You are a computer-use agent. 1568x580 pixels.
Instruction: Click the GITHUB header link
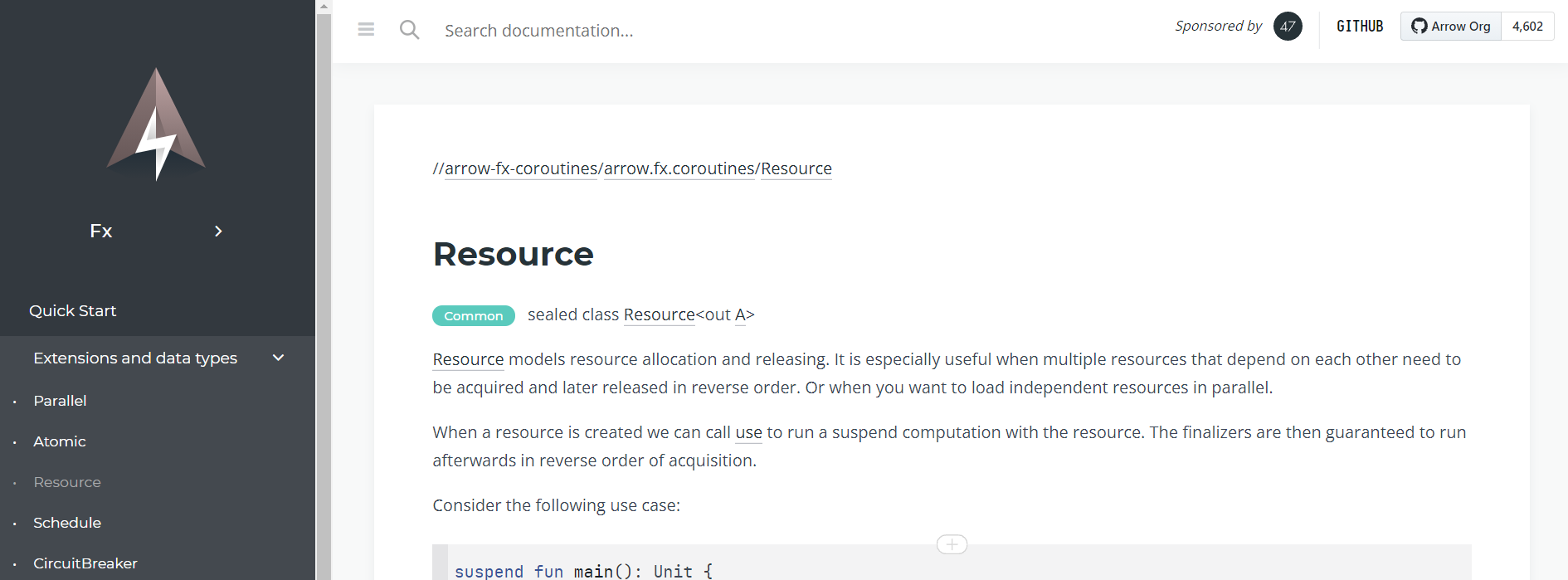(x=1360, y=26)
